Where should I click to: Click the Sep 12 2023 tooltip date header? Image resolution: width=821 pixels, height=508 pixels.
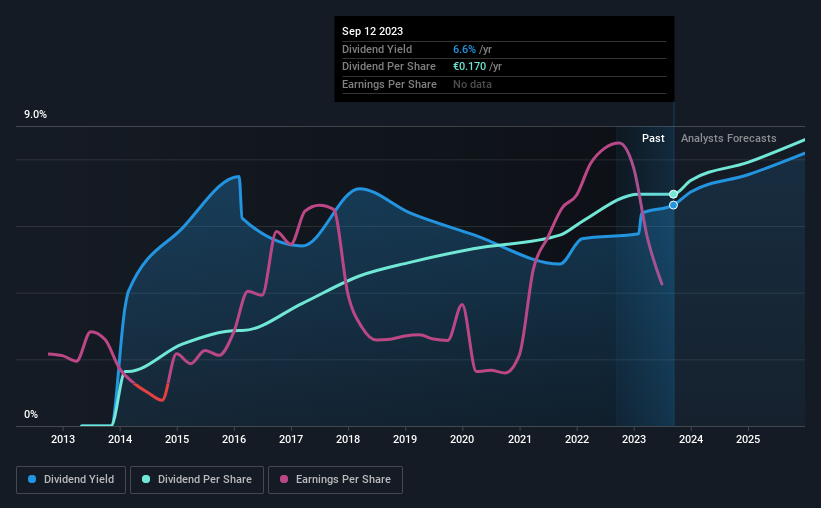point(372,31)
